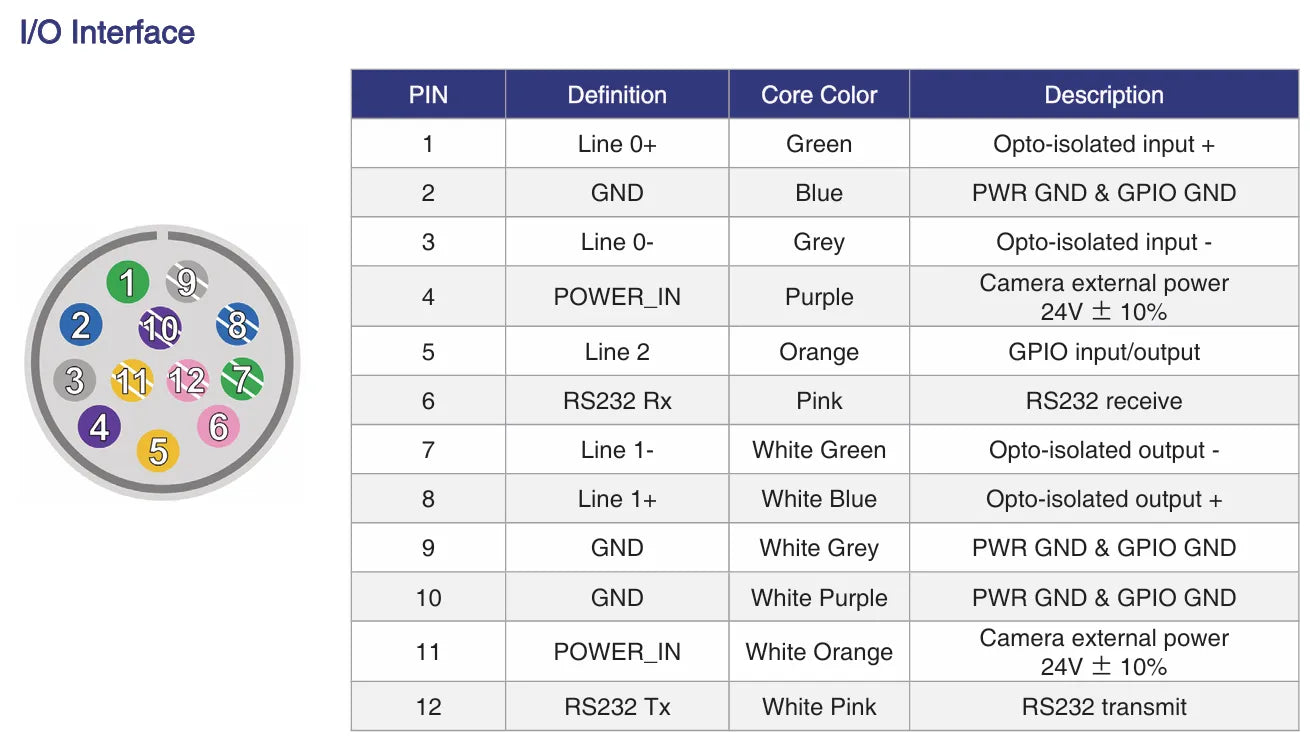This screenshot has width=1310, height=740.
Task: Select white-blue striped pin 8 on the connector
Action: (237, 324)
